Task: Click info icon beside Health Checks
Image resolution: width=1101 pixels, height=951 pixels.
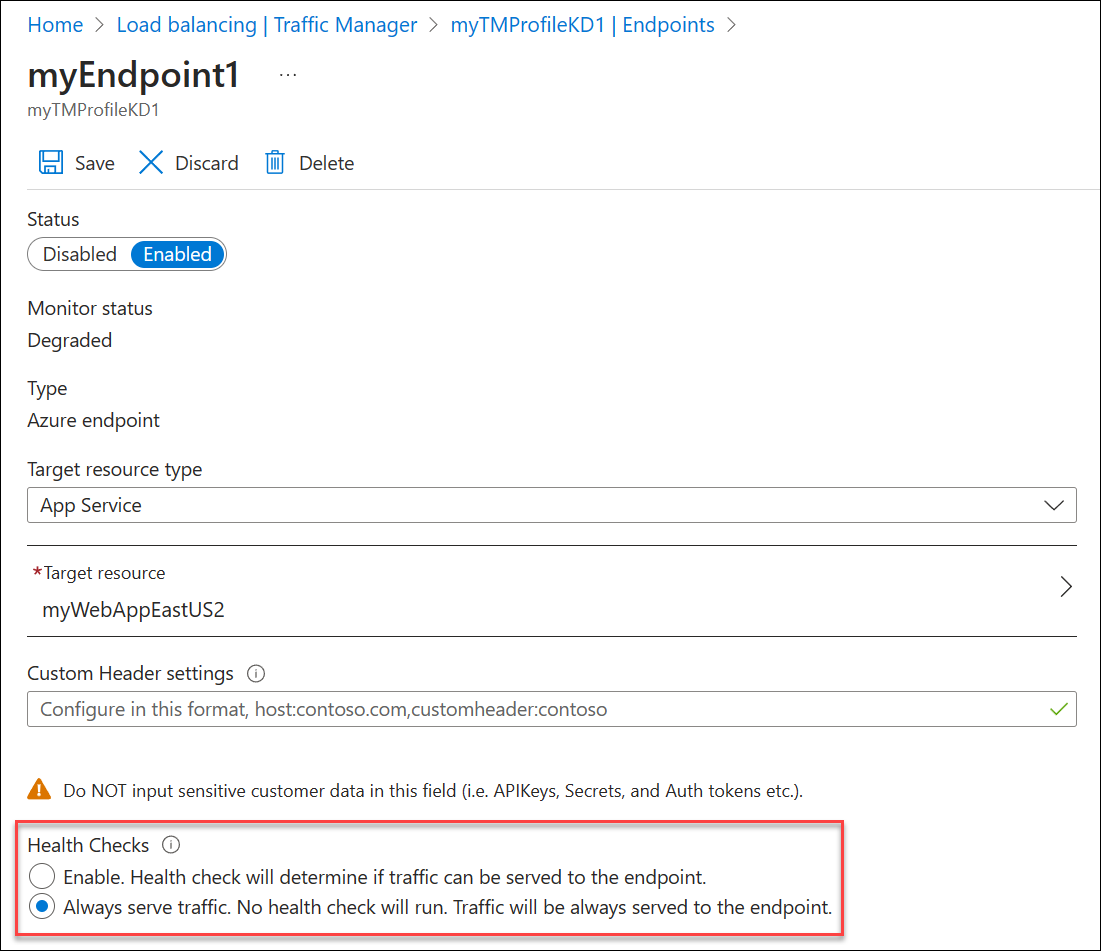Action: [171, 844]
